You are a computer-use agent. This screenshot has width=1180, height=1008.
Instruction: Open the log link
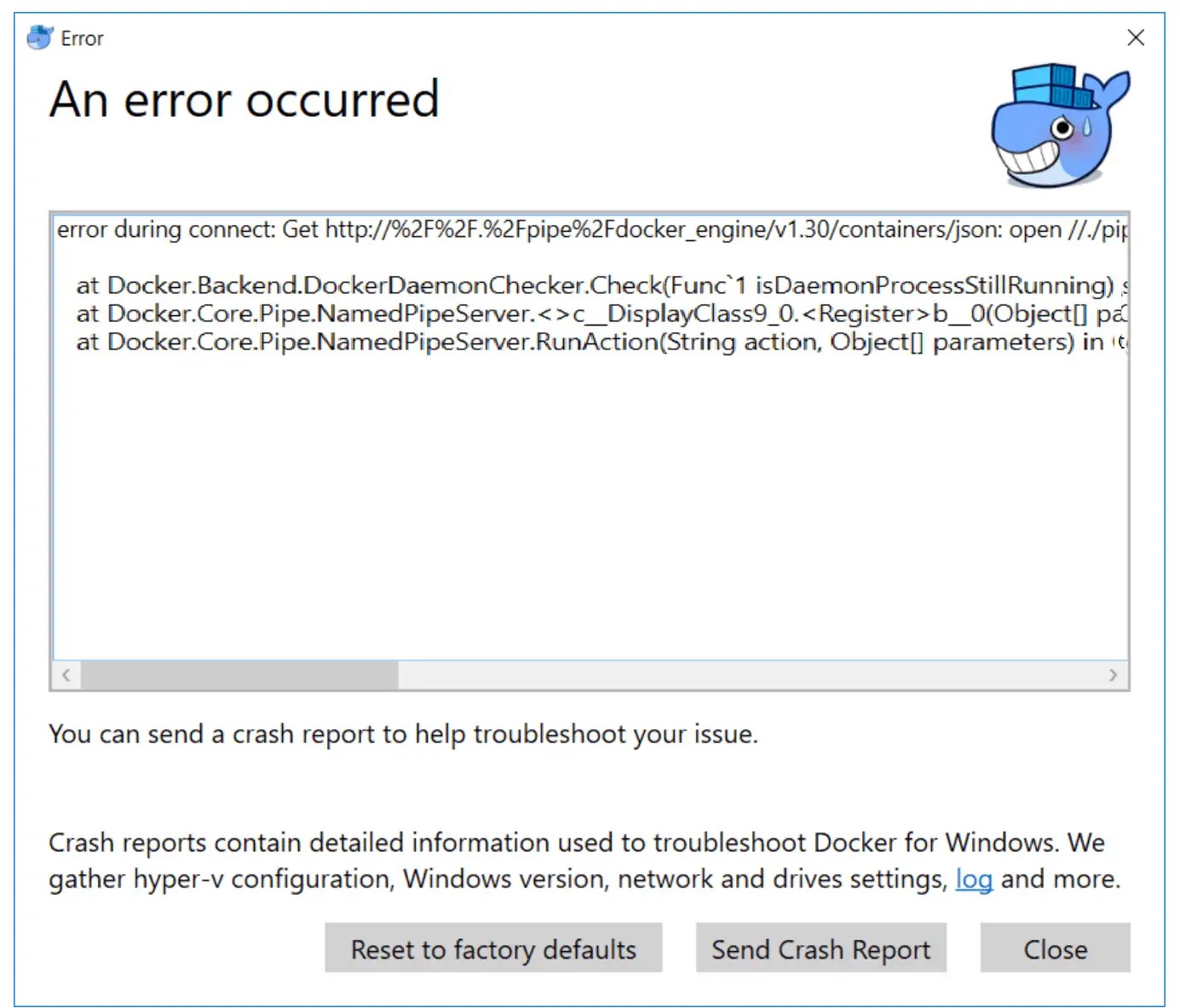974,878
